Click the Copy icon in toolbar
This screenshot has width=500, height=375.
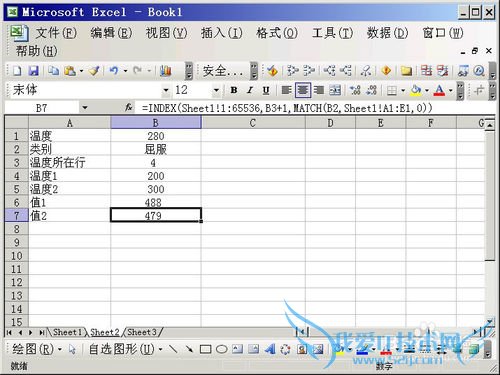[x=53, y=71]
